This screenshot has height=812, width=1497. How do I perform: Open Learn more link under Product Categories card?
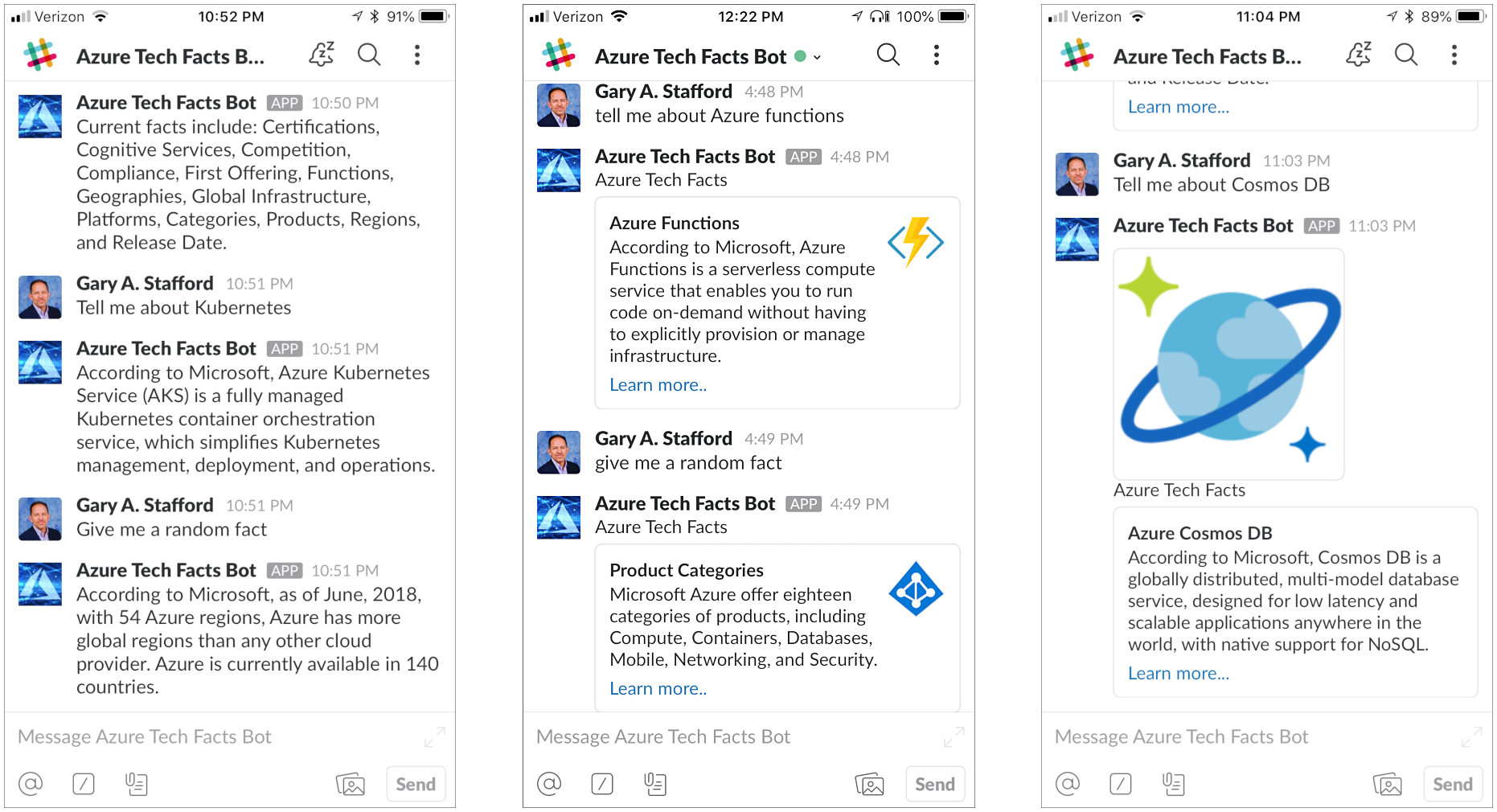(658, 689)
